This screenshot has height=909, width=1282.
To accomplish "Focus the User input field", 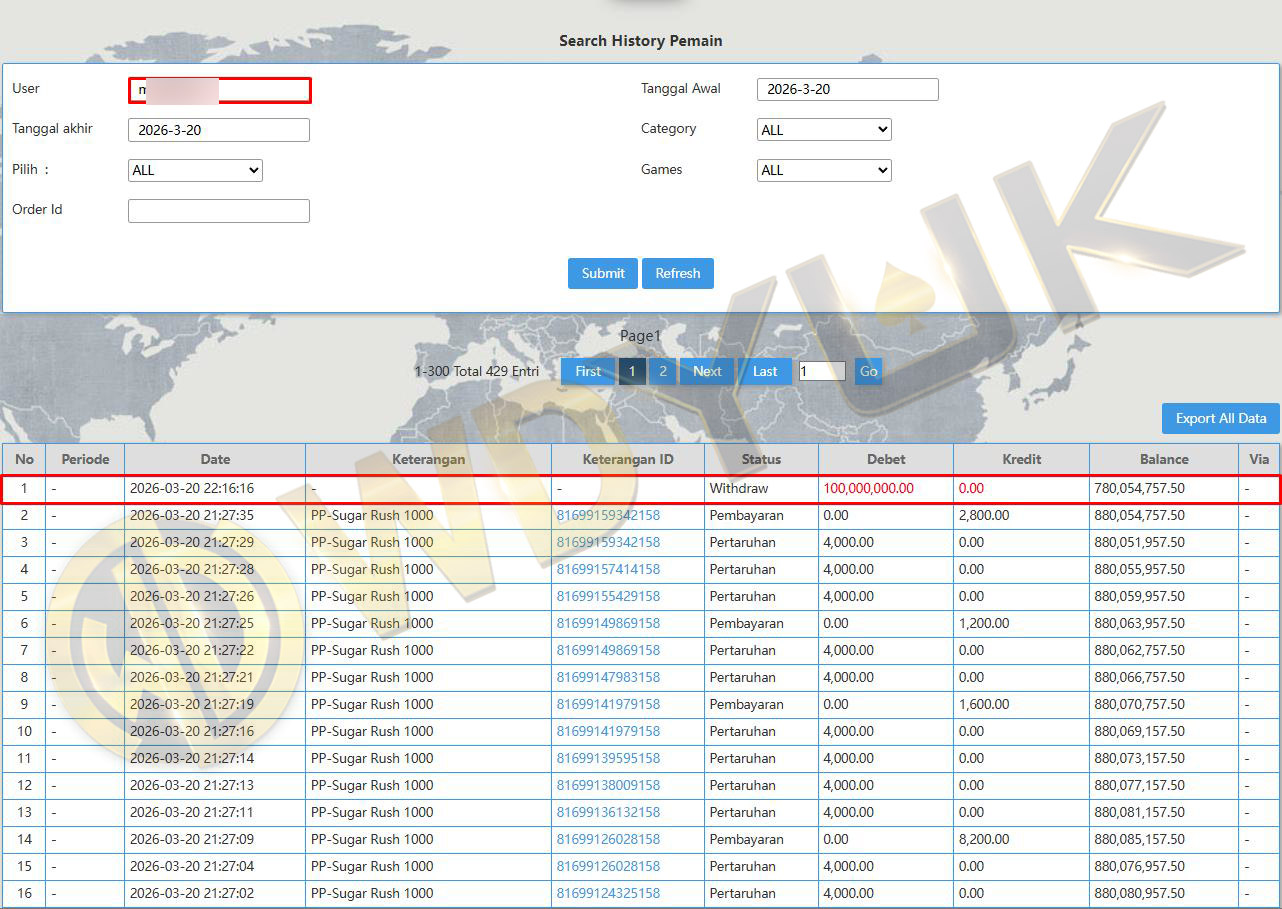I will (x=219, y=90).
